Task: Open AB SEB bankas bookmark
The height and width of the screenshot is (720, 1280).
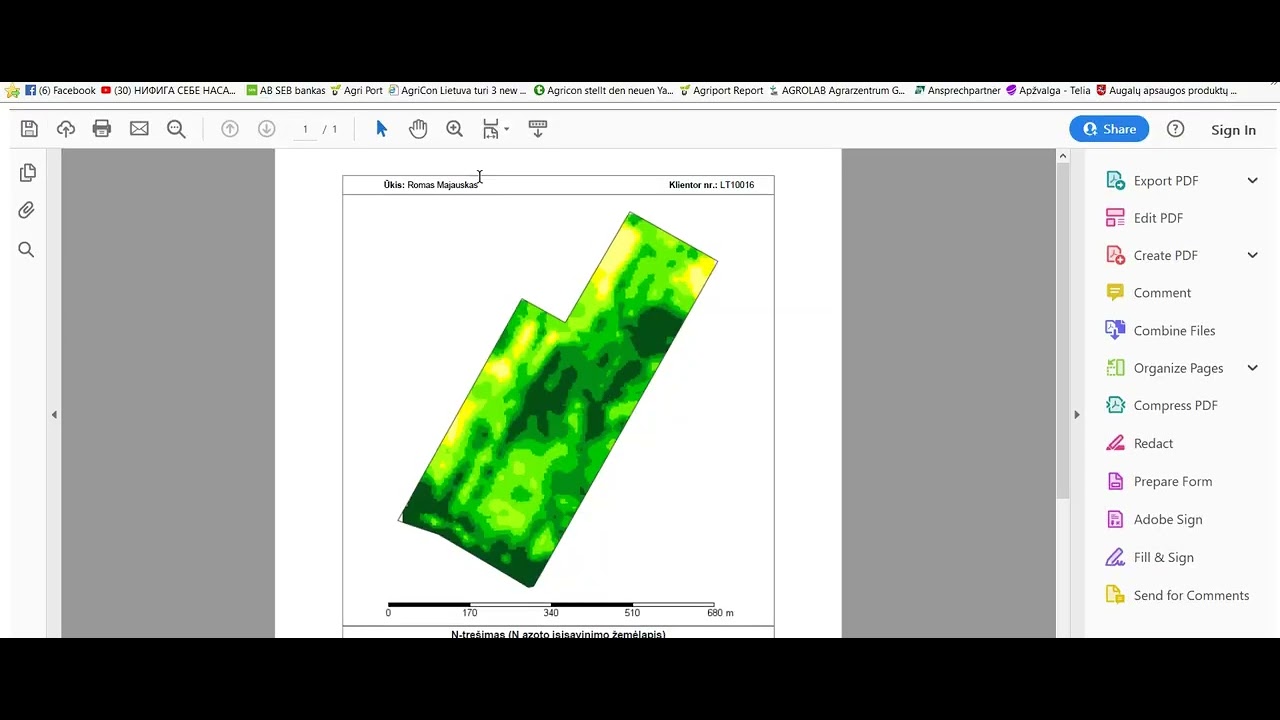Action: pyautogui.click(x=286, y=91)
